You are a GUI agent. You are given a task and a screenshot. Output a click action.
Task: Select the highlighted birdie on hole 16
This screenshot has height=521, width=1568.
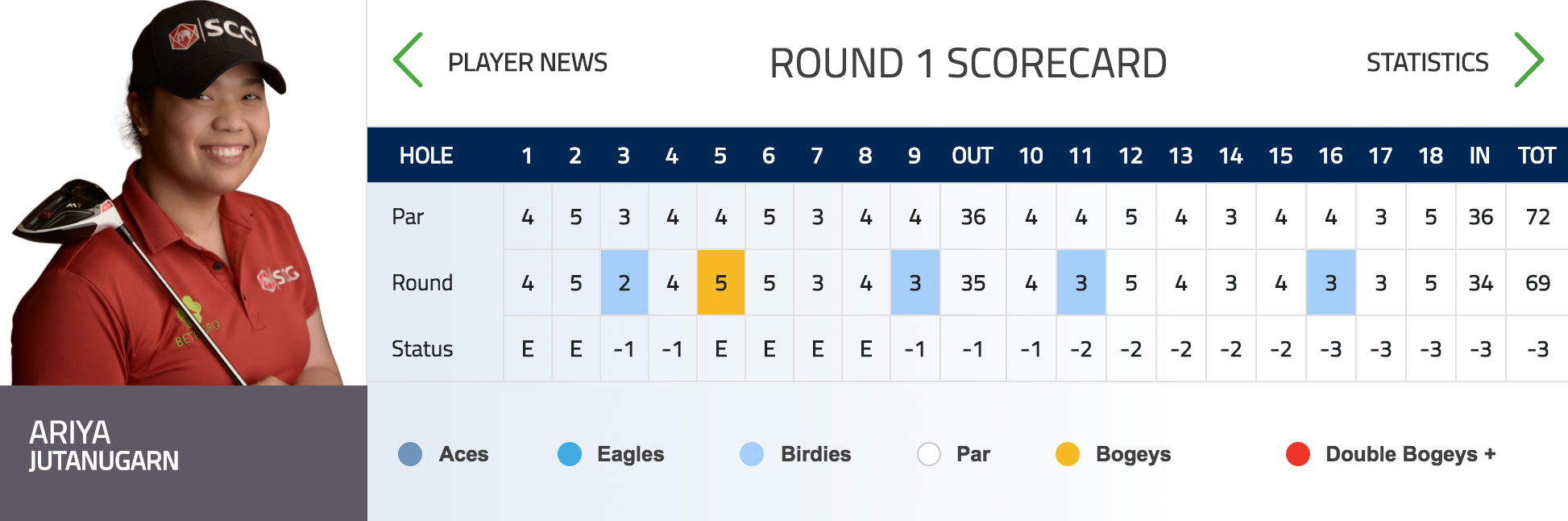tap(1331, 282)
